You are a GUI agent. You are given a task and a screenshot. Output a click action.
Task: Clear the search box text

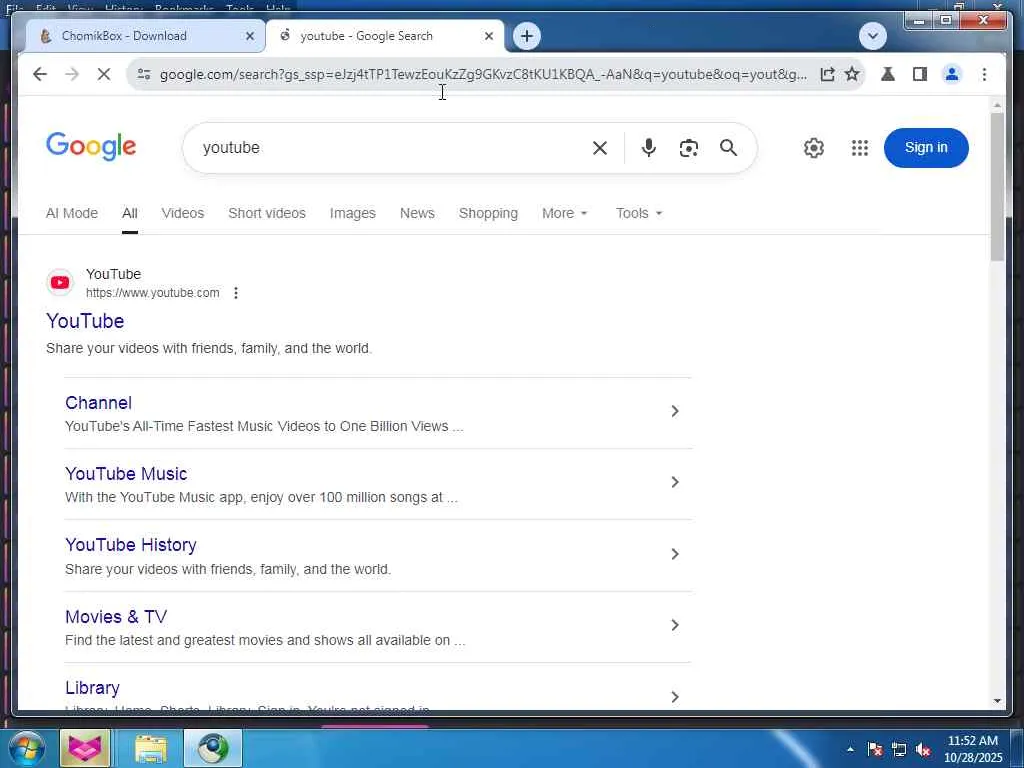click(600, 148)
